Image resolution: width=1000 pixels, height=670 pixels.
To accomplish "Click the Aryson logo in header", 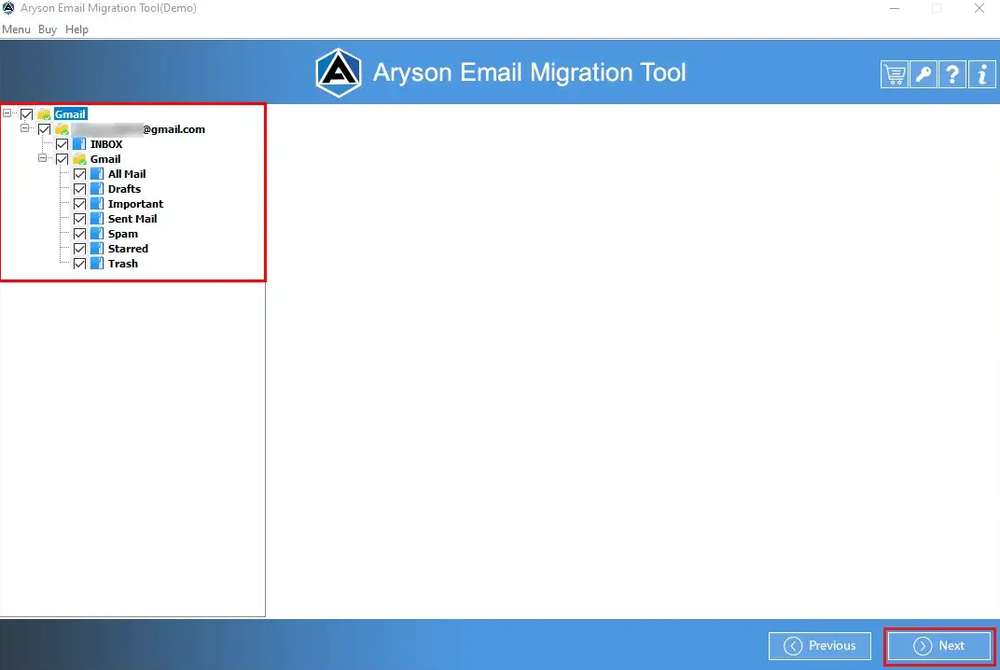I will point(339,73).
